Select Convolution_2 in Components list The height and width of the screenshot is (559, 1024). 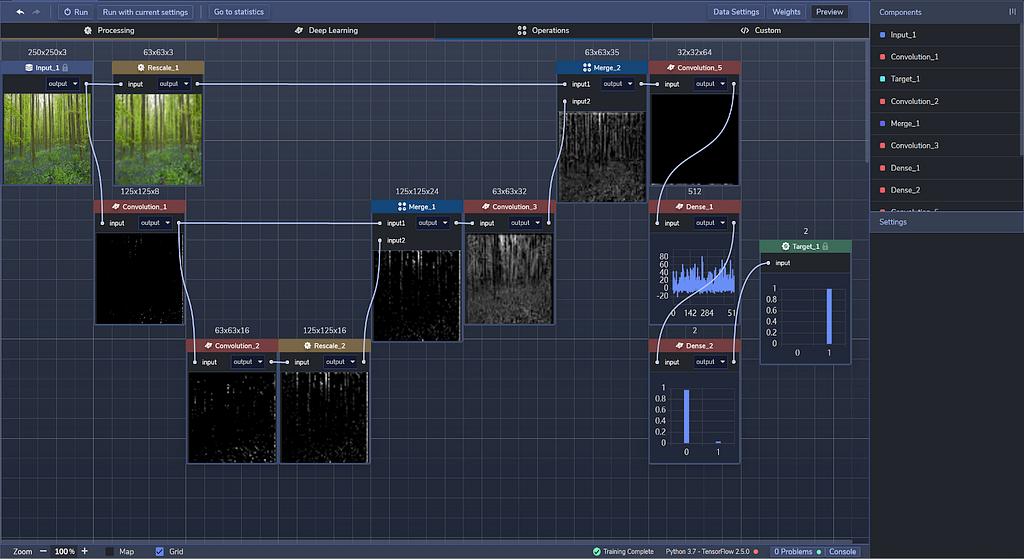pos(946,101)
